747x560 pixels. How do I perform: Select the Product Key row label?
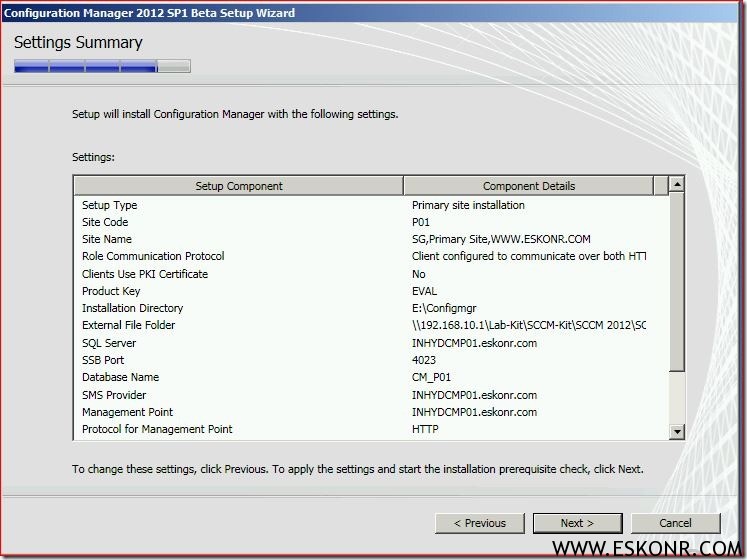(x=111, y=291)
